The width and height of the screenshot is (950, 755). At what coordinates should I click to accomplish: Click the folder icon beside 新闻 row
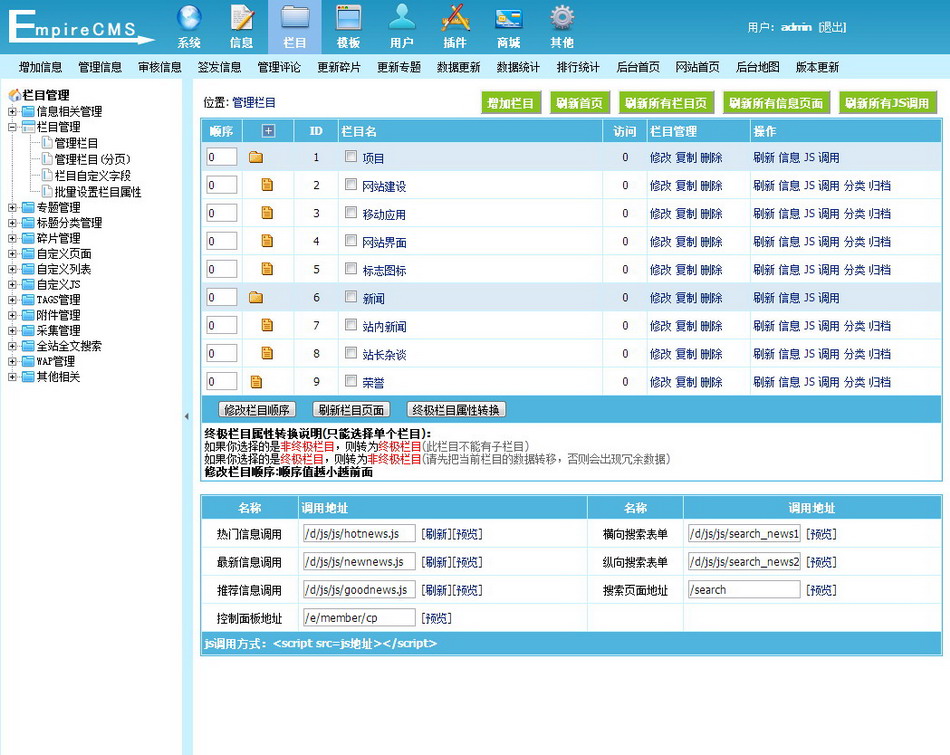click(x=255, y=298)
